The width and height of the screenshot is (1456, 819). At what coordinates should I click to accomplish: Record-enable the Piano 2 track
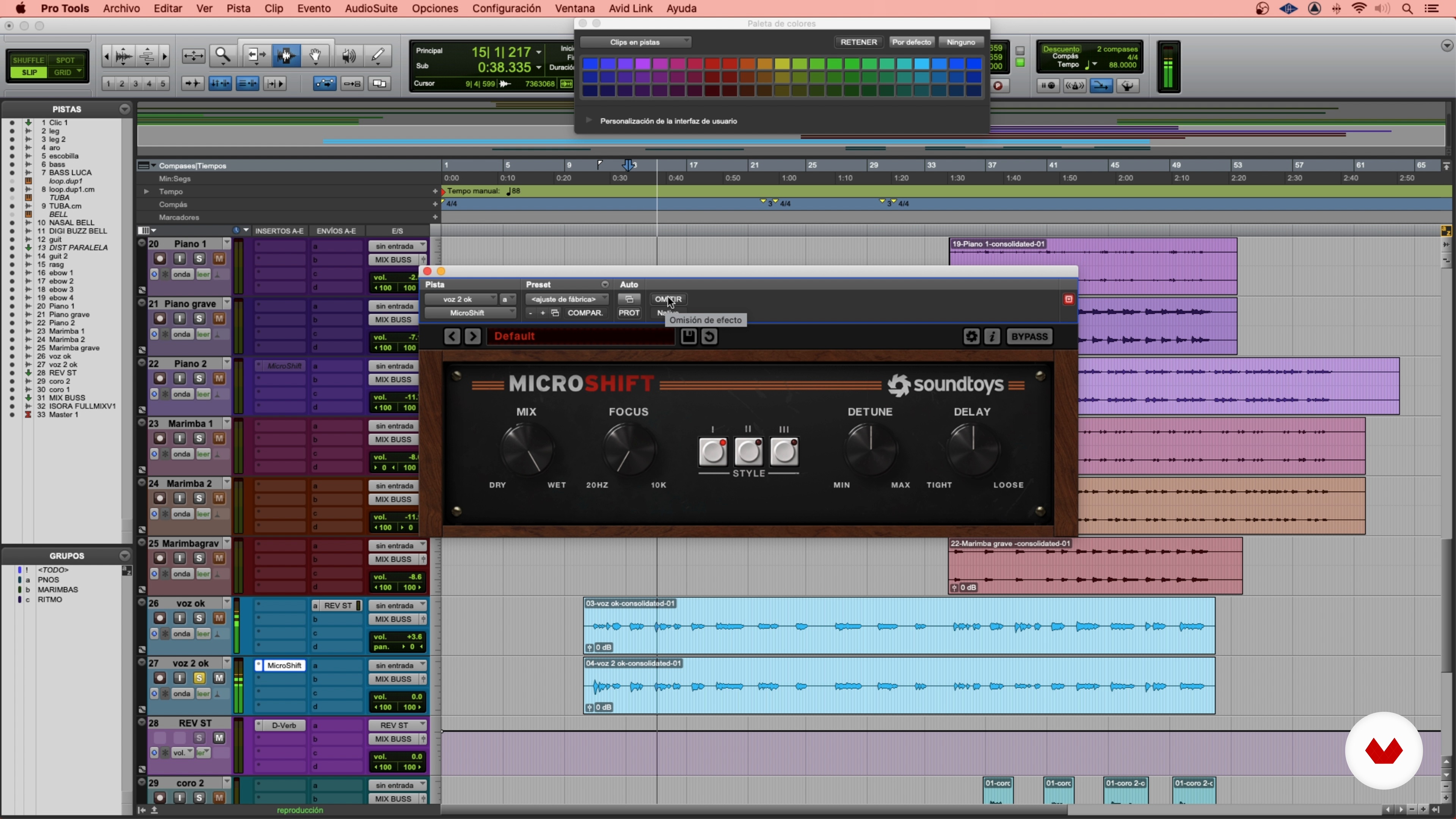[x=160, y=378]
